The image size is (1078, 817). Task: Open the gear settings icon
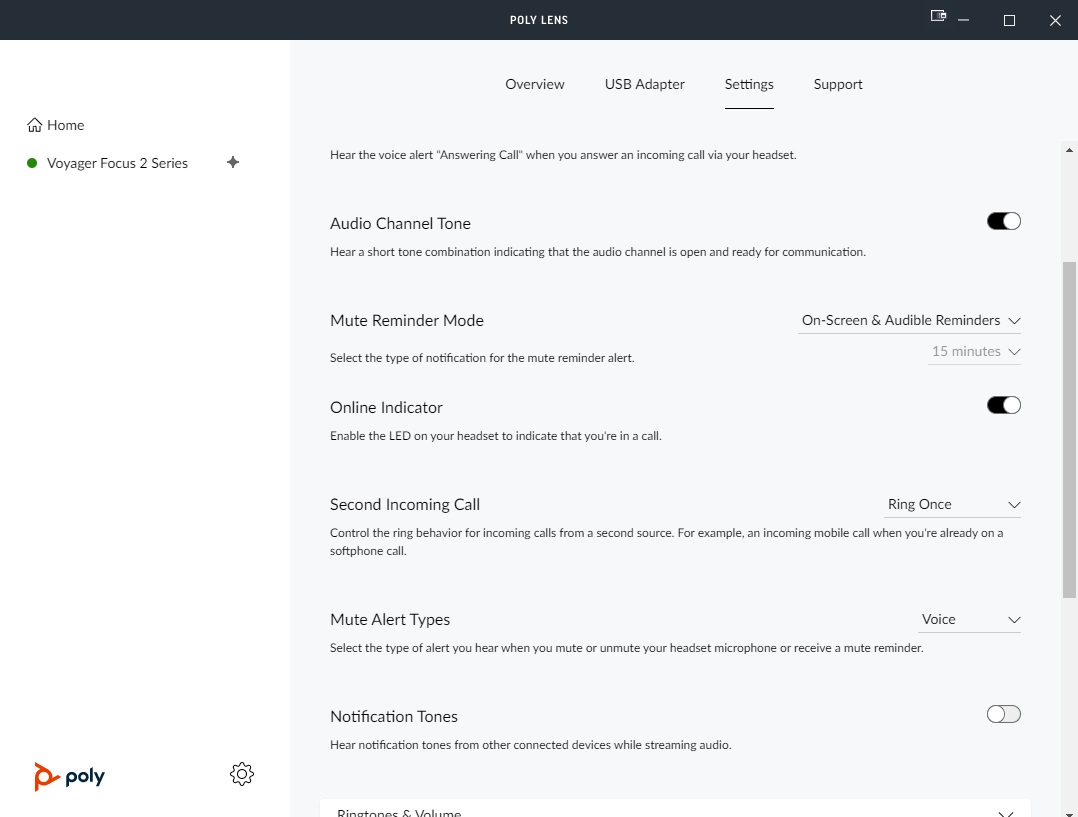tap(242, 773)
